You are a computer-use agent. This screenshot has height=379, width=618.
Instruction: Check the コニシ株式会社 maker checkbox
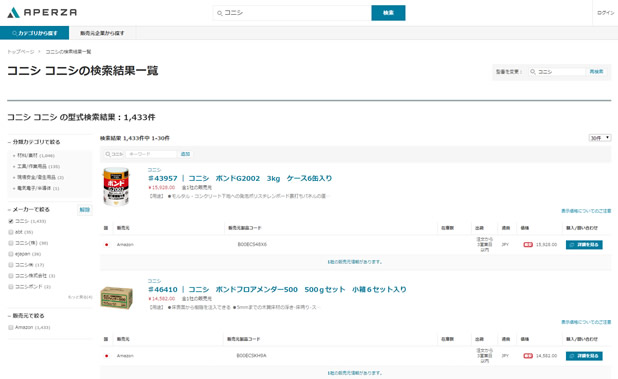11,276
